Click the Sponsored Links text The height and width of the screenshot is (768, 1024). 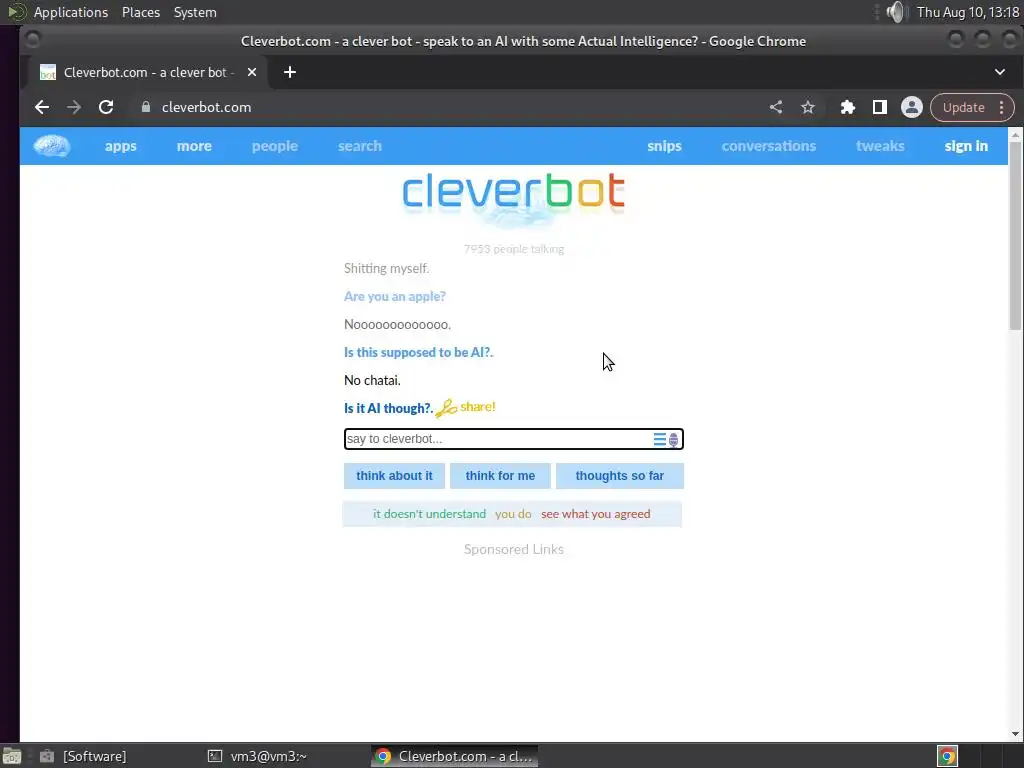[513, 550]
